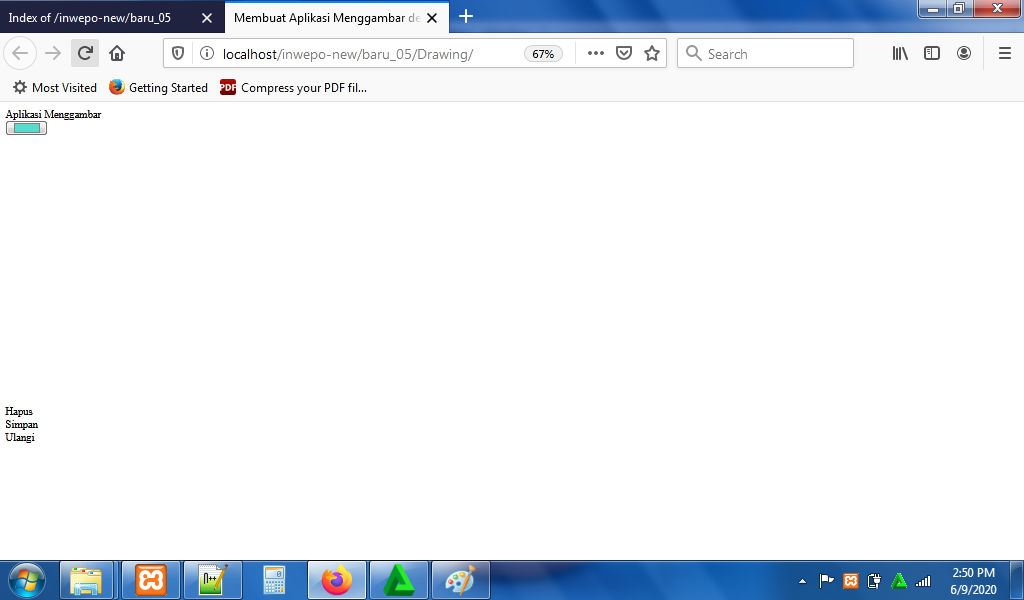1024x600 pixels.
Task: Expand the page actions three-dot menu
Action: (596, 54)
